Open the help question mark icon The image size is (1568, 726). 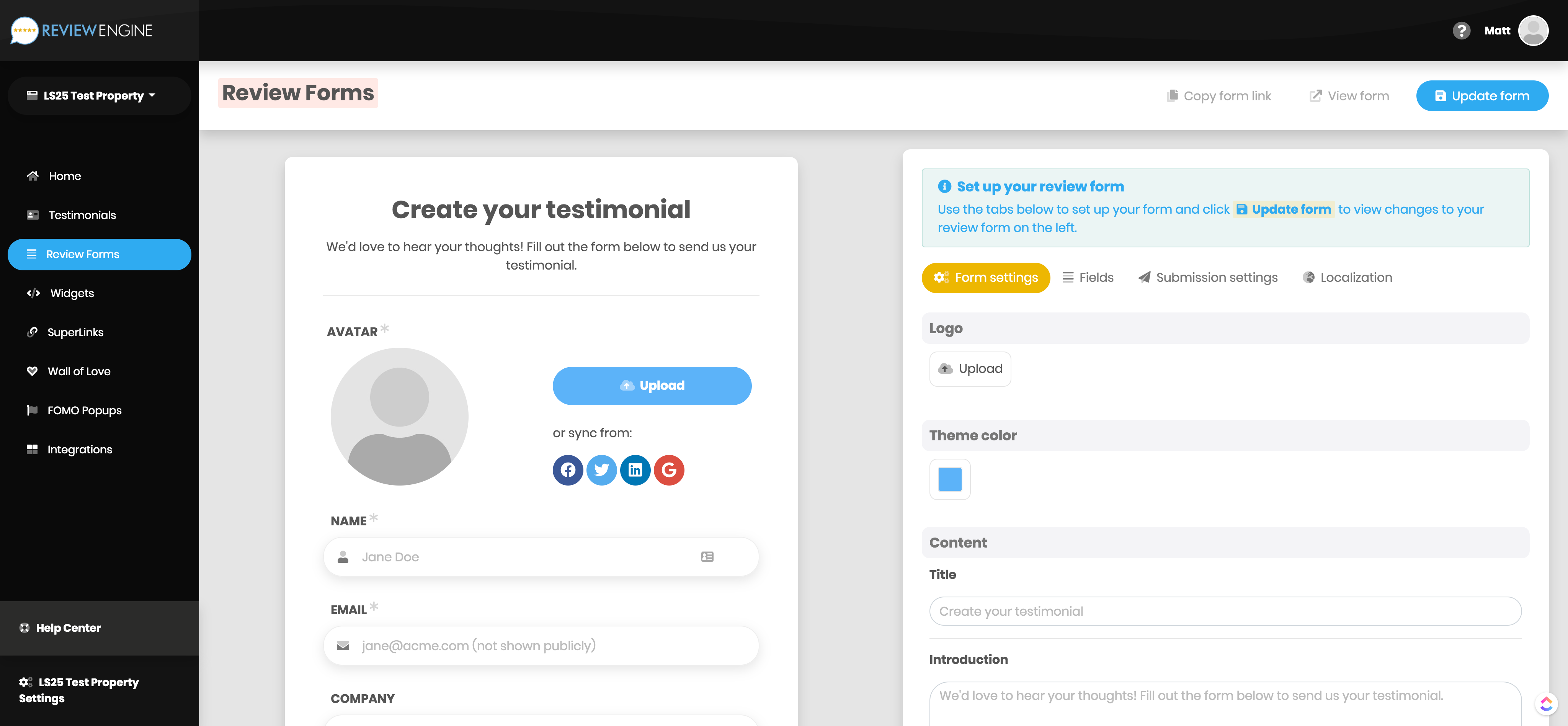point(1461,31)
